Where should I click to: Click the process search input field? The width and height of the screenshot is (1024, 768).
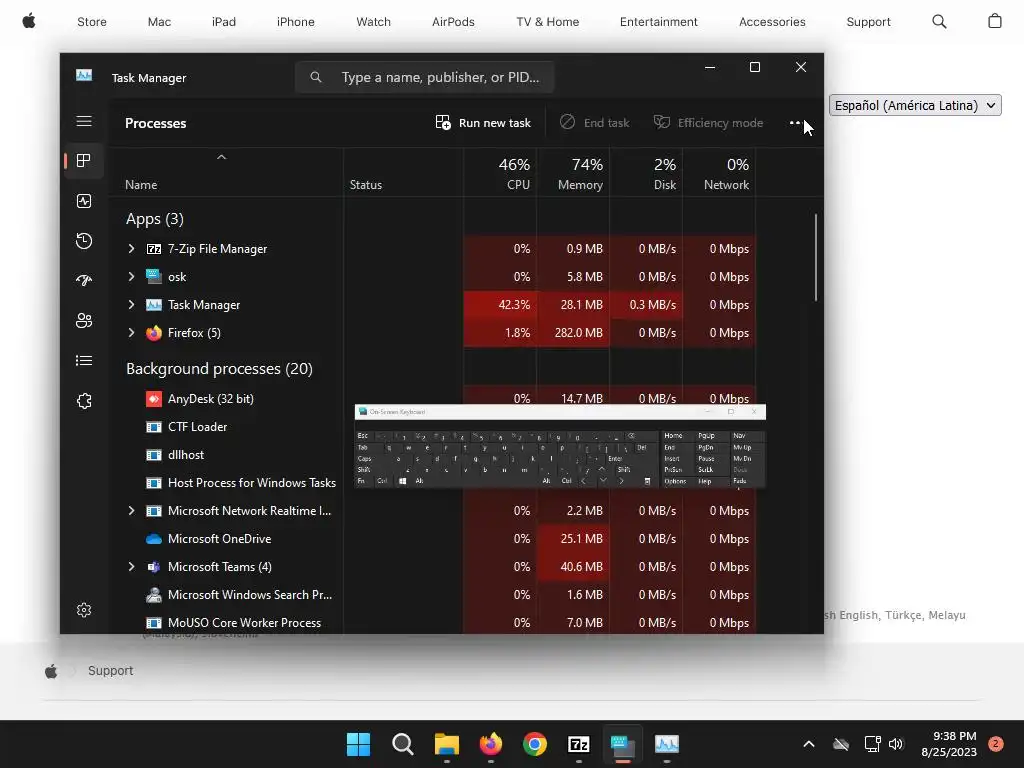(x=424, y=77)
